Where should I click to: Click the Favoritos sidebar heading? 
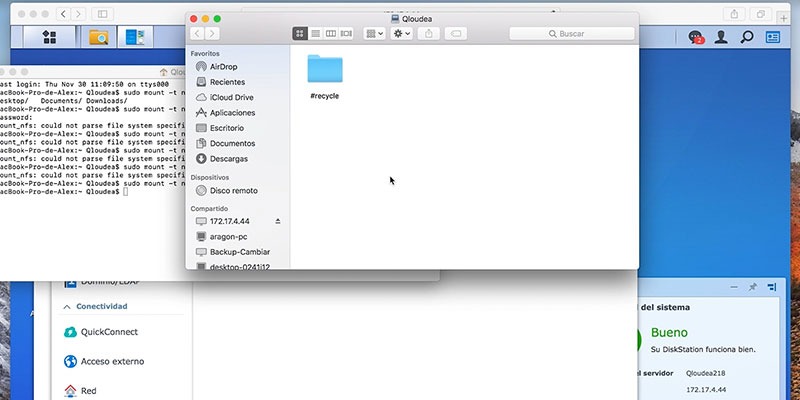click(x=205, y=54)
